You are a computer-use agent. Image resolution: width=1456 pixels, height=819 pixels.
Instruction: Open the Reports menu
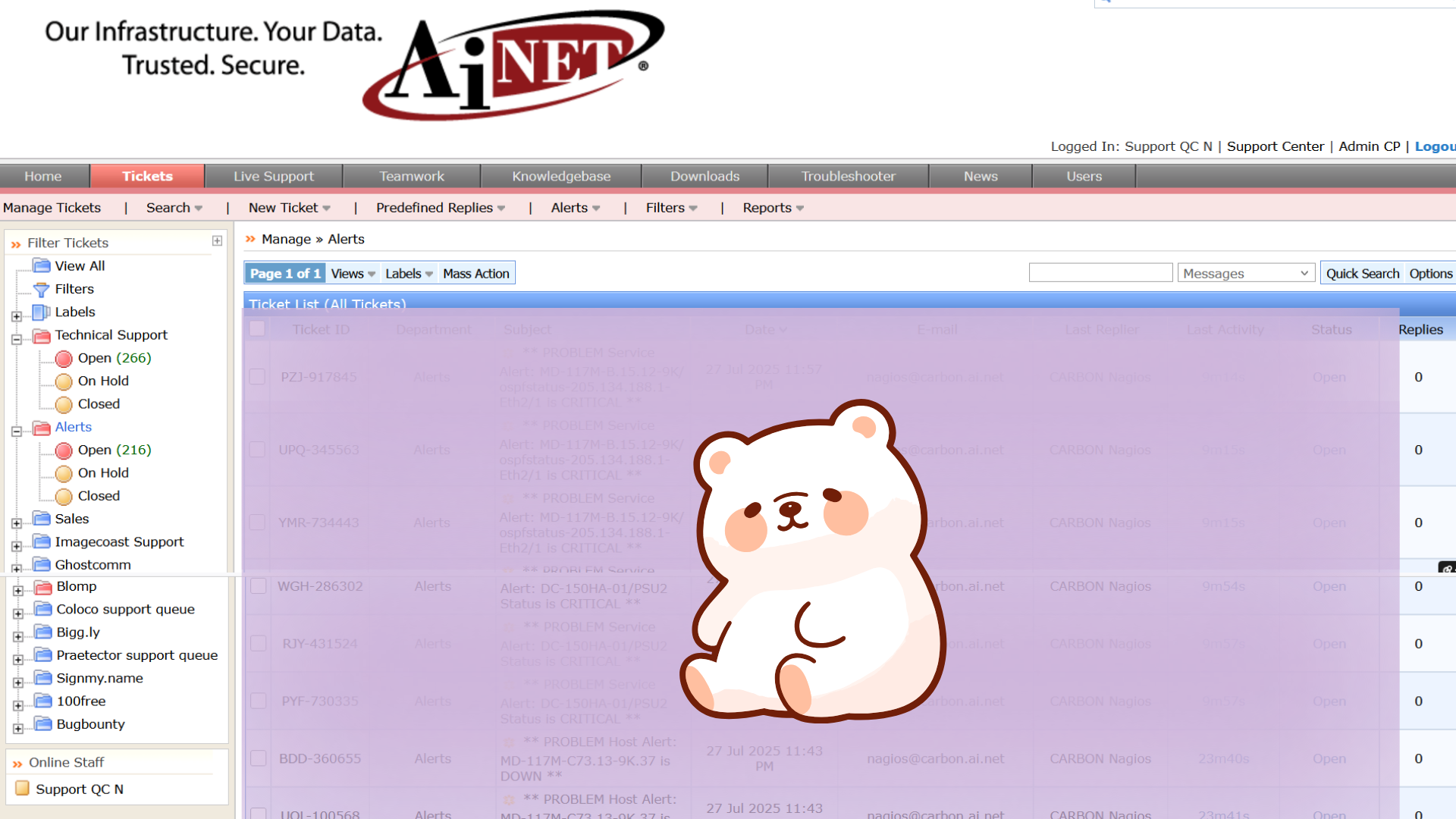click(773, 208)
